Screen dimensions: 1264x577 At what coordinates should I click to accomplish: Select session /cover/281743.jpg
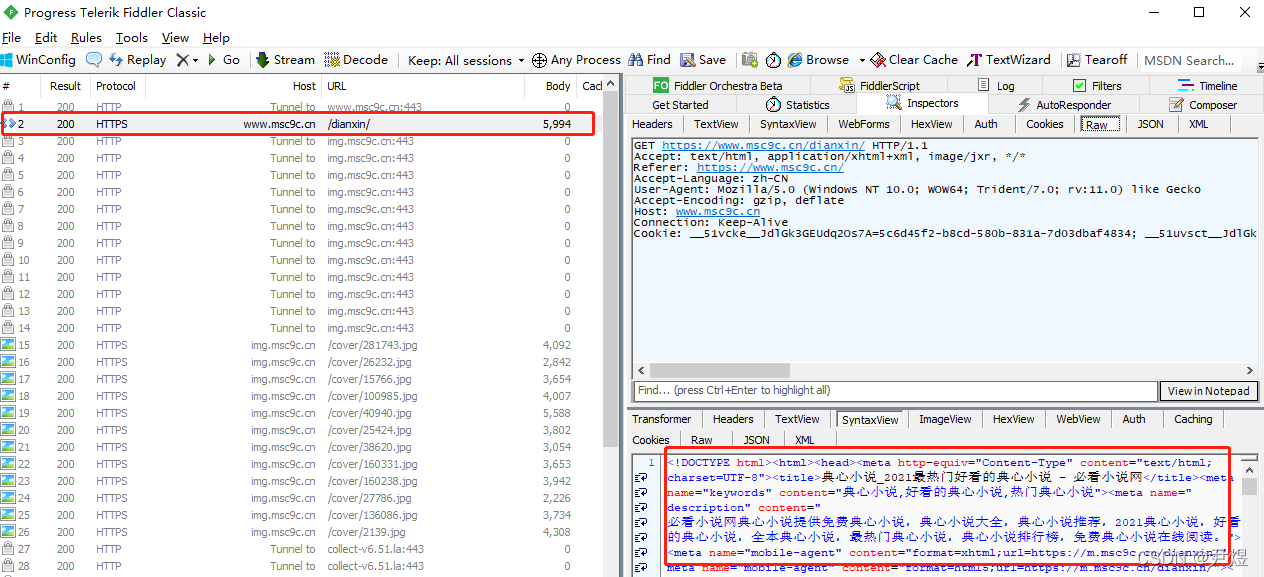[x=300, y=345]
